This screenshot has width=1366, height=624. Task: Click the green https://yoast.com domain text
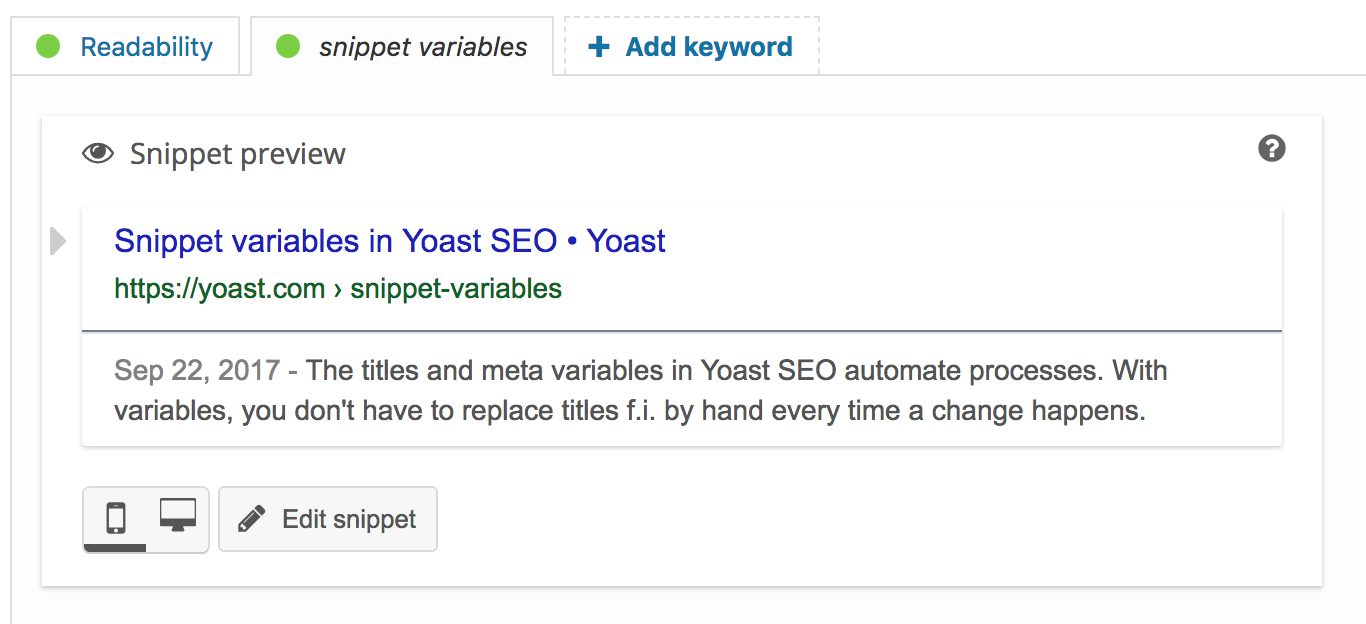pos(219,289)
